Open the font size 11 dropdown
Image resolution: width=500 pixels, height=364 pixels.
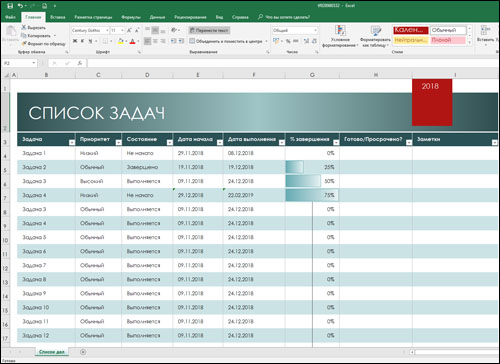coord(122,30)
